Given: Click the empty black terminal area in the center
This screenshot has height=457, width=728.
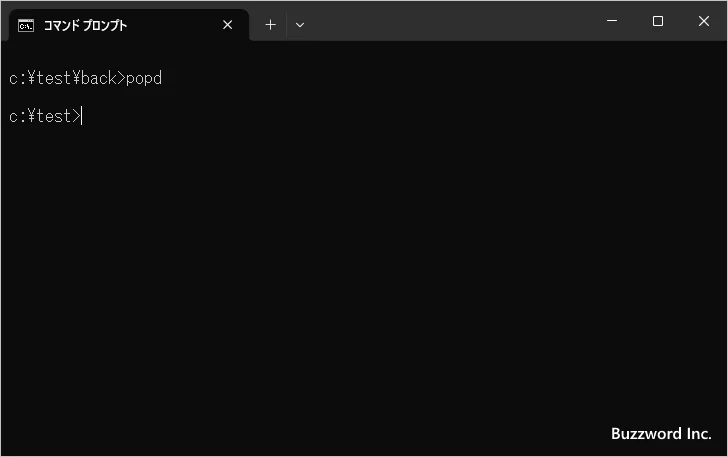Looking at the screenshot, I should pos(364,260).
